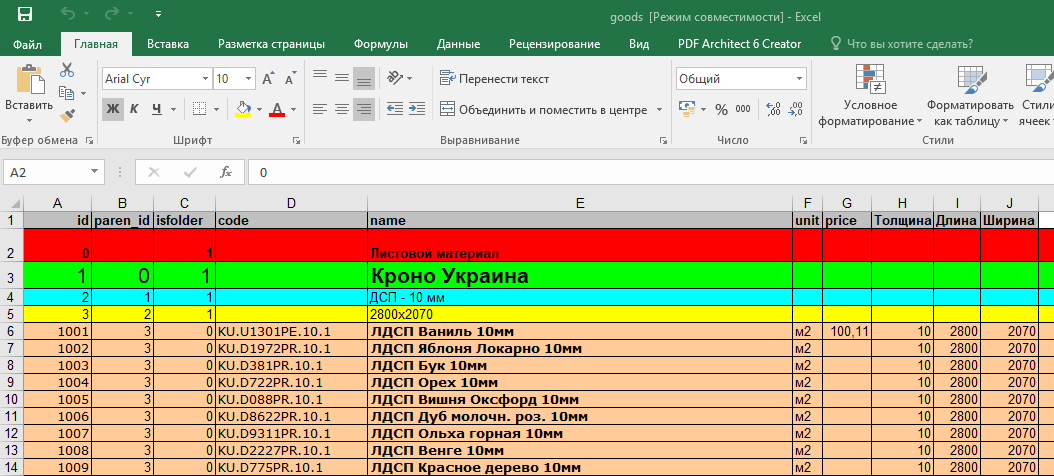The height and width of the screenshot is (476, 1054).
Task: Open the font color dropdown arrow
Action: pyautogui.click(x=294, y=109)
